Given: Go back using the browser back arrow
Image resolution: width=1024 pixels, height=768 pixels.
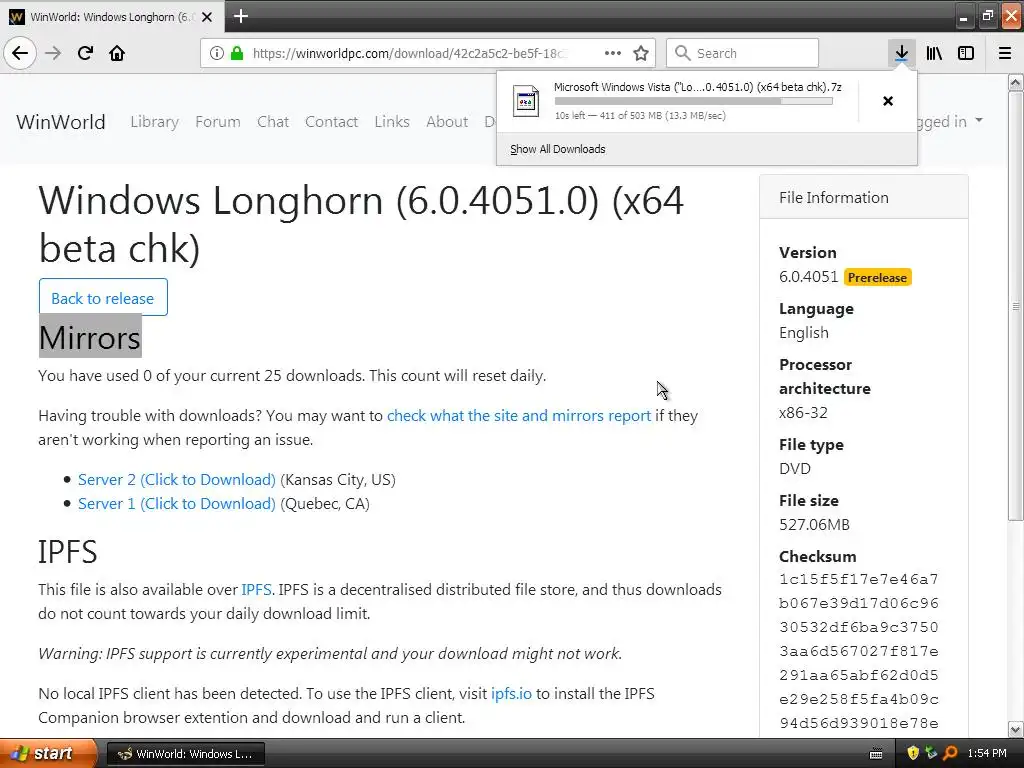Looking at the screenshot, I should pyautogui.click(x=20, y=53).
